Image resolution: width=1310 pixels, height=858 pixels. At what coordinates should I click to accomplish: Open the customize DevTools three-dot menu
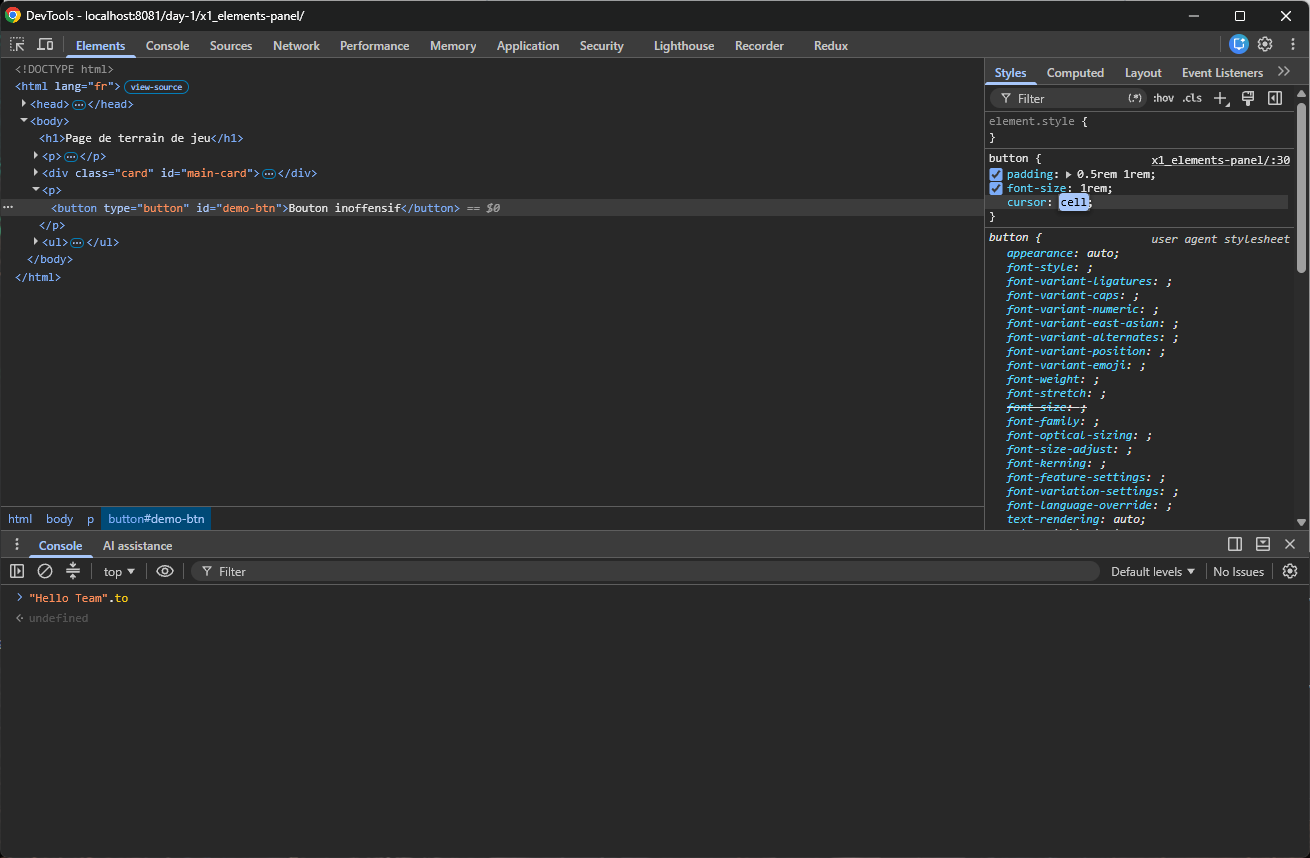pyautogui.click(x=1293, y=44)
